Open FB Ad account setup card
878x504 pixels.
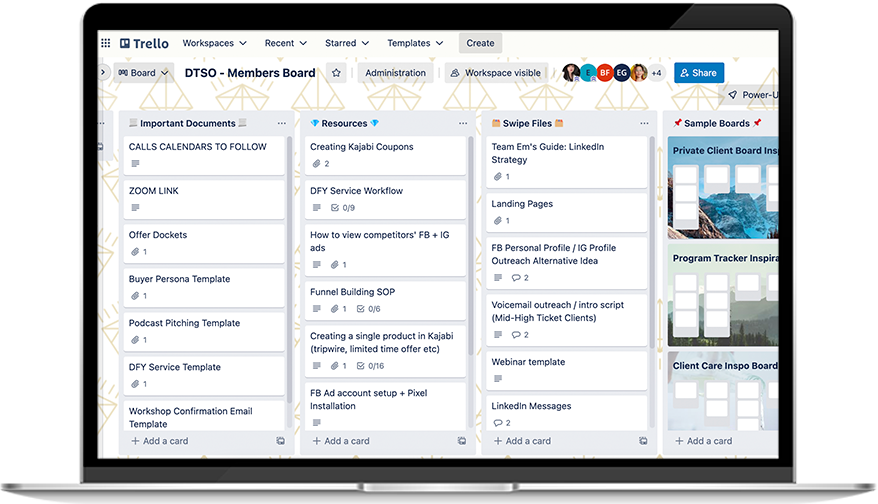[x=385, y=407]
